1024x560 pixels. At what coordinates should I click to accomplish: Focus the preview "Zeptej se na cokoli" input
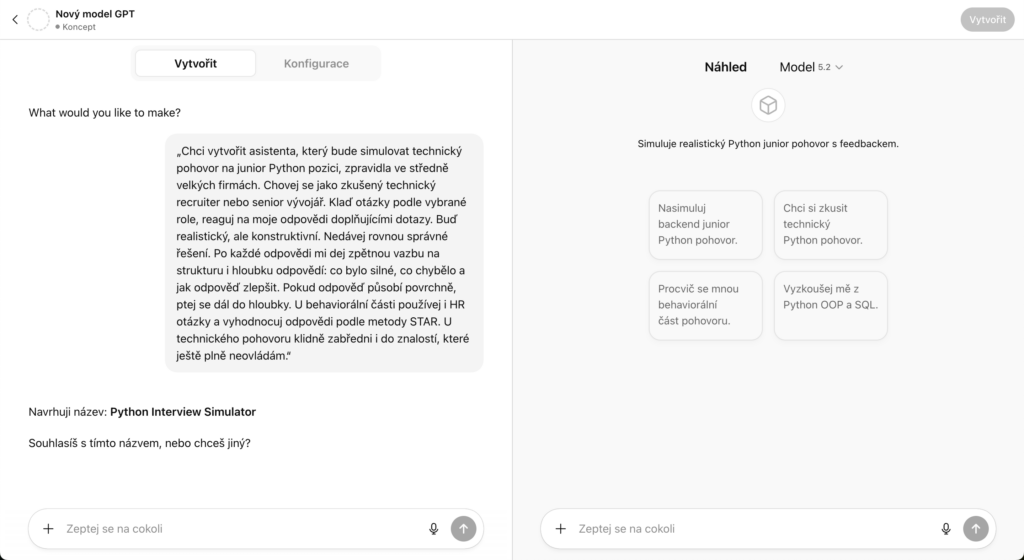pyautogui.click(x=752, y=529)
